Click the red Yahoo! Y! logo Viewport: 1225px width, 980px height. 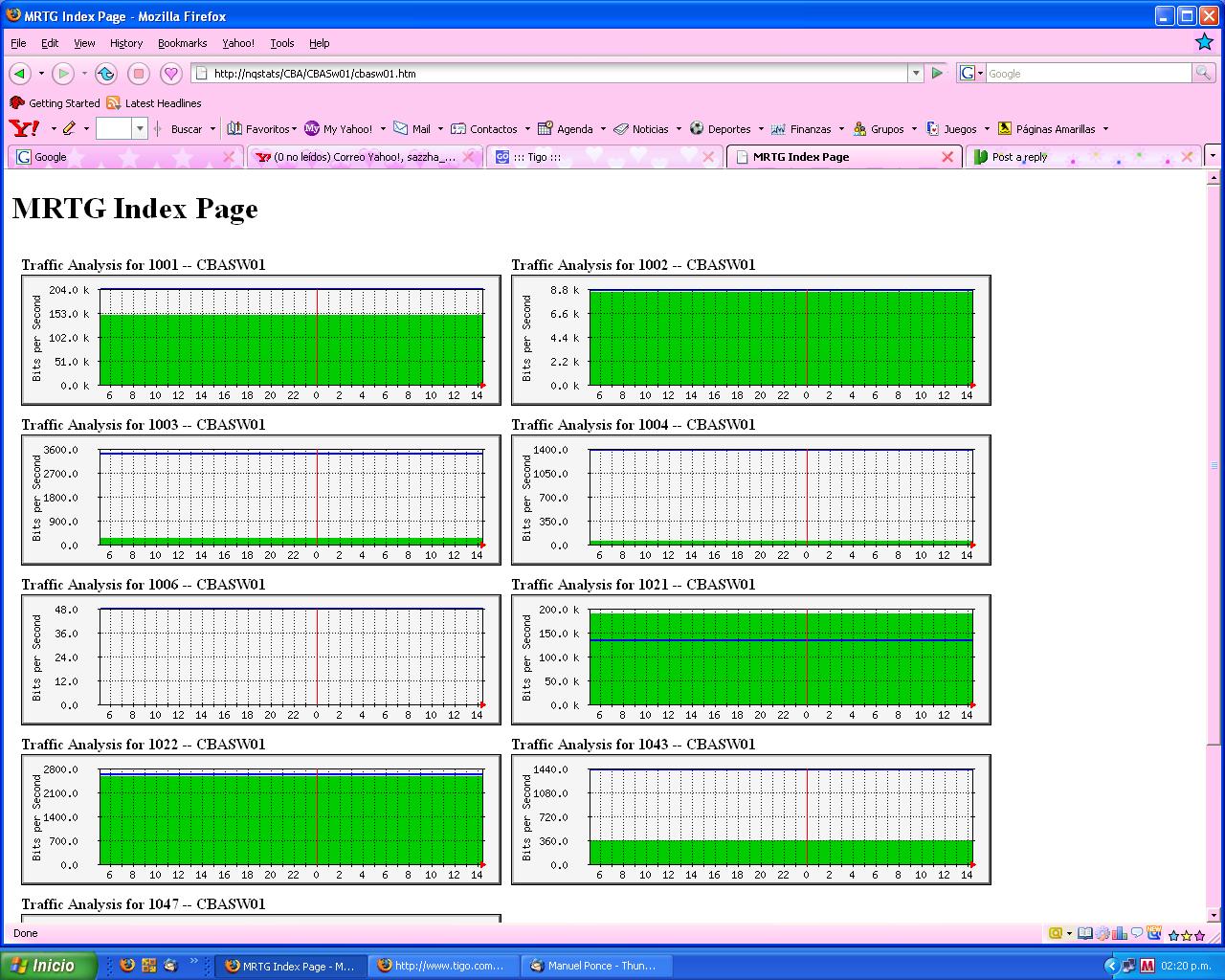(x=24, y=128)
